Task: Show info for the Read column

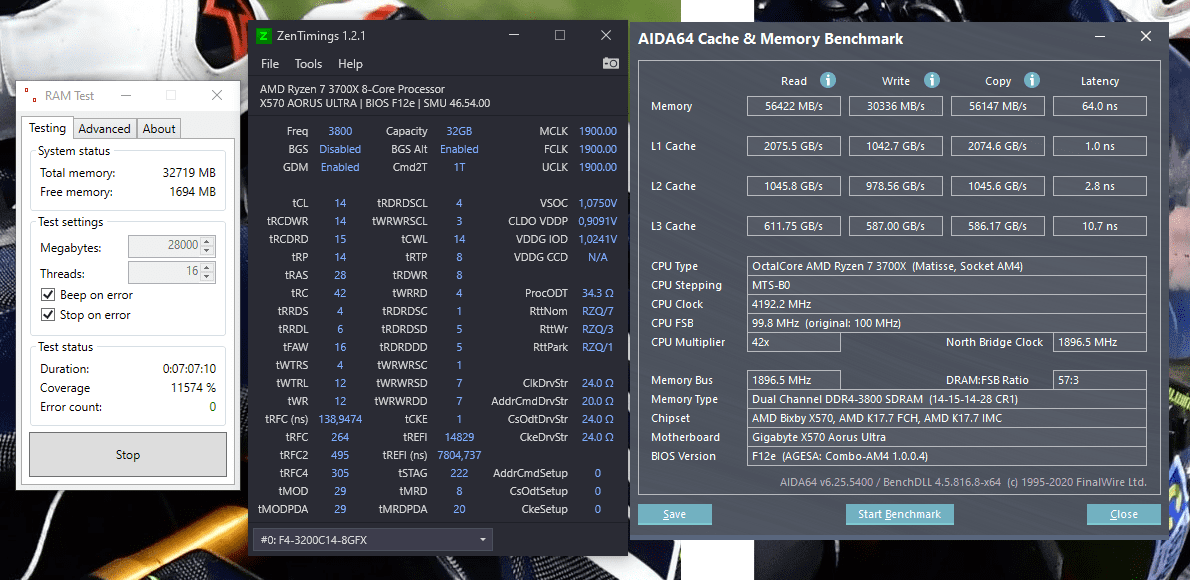Action: pyautogui.click(x=828, y=80)
